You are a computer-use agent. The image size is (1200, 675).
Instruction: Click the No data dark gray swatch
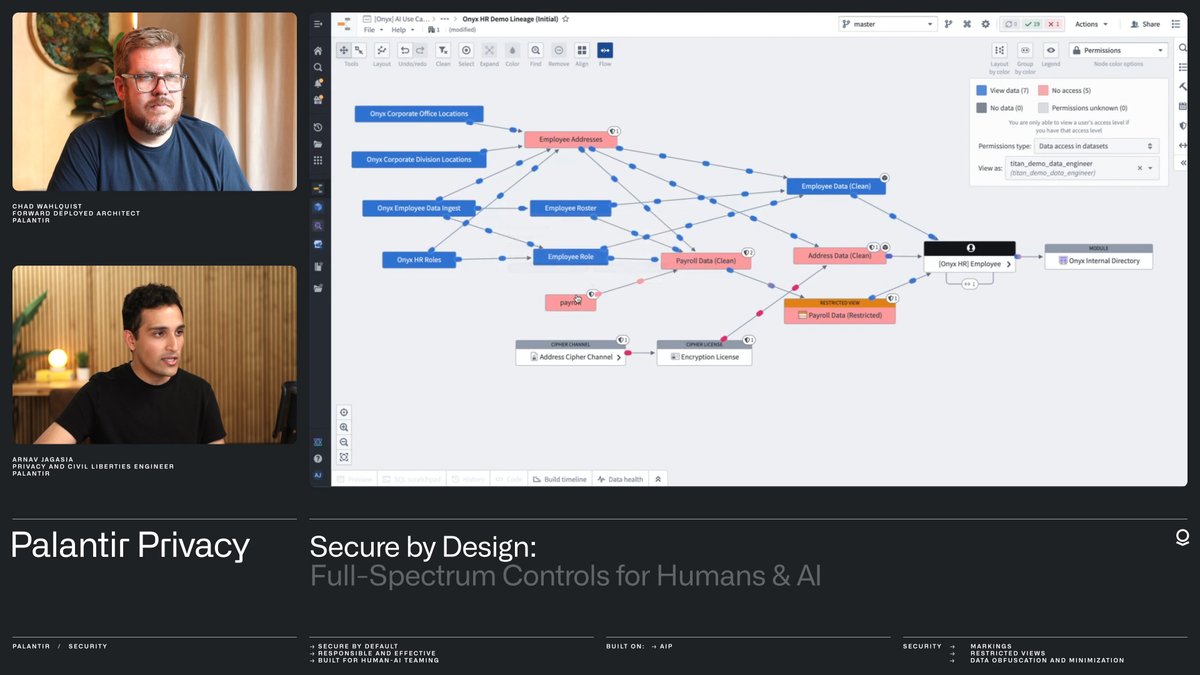pyautogui.click(x=982, y=108)
